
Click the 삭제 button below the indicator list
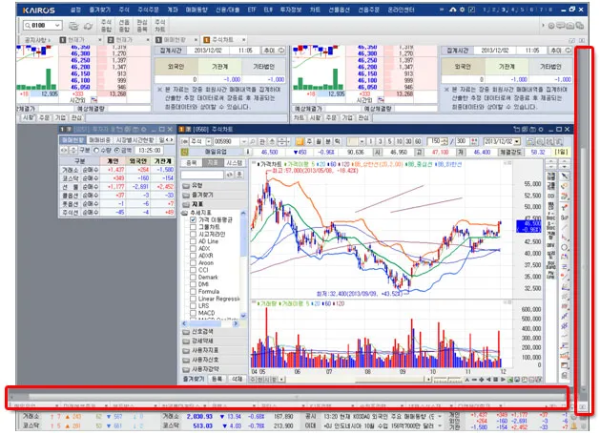coord(237,379)
